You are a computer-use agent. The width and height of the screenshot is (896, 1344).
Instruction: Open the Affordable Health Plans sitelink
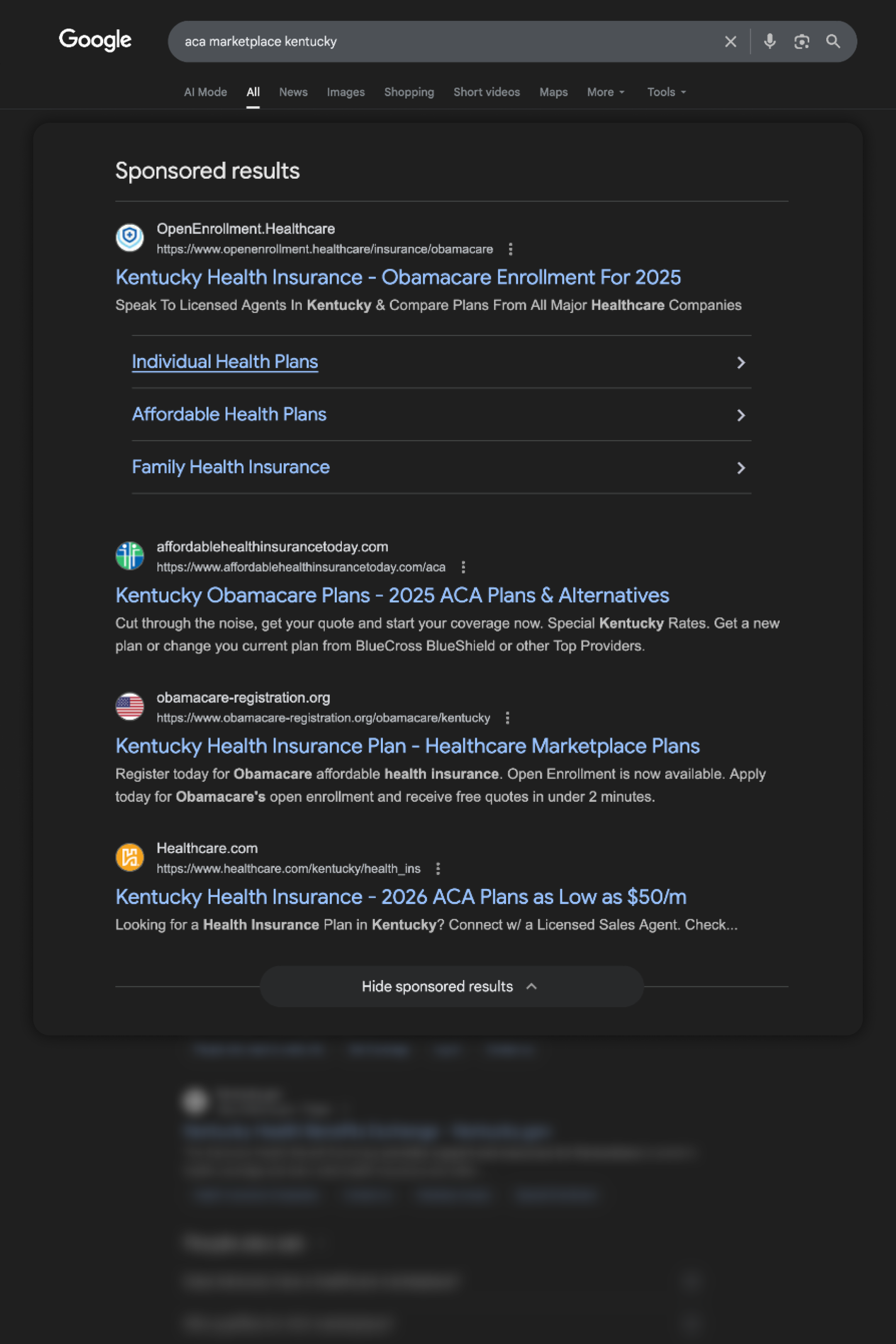click(x=229, y=414)
